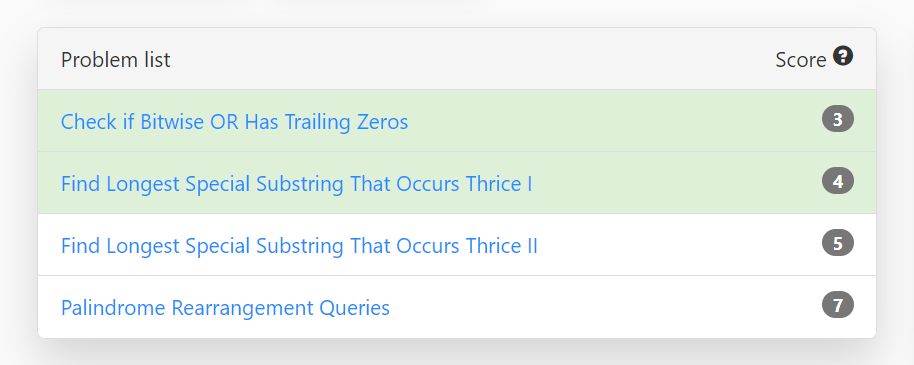The height and width of the screenshot is (365, 914).
Task: Click empty green area of the Bitwise OR row
Action: tap(612, 121)
